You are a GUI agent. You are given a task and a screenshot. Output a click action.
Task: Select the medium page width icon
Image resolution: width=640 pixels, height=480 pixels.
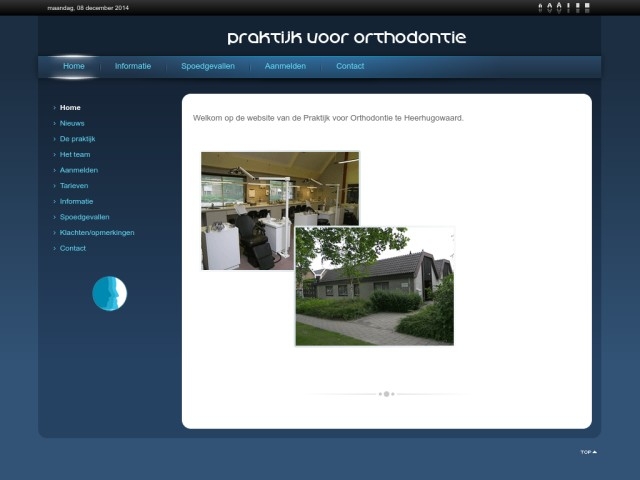[578, 7]
